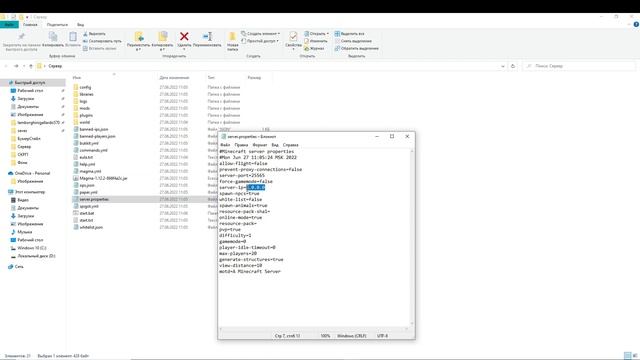The height and width of the screenshot is (360, 640).
Task: Open the Easy access (Простой доступ) dropdown
Action: (x=260, y=41)
